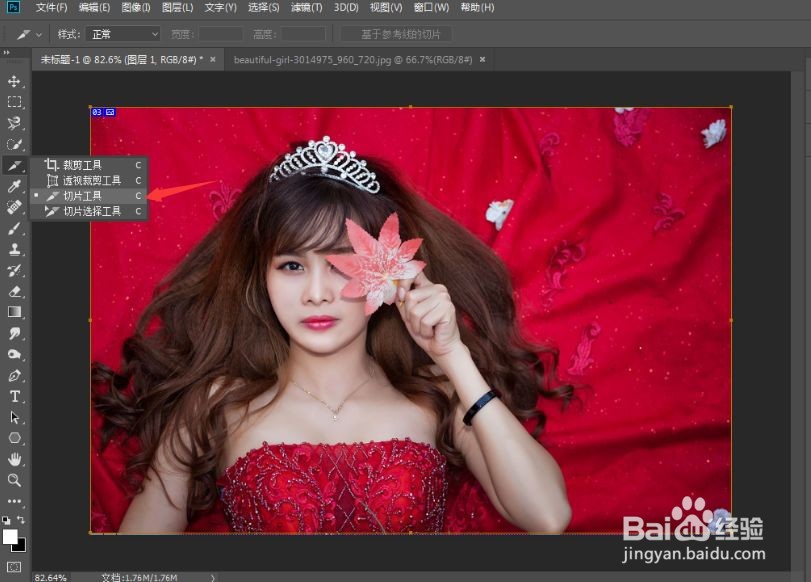Select the History Brush tool
The height and width of the screenshot is (582, 811).
(14, 270)
